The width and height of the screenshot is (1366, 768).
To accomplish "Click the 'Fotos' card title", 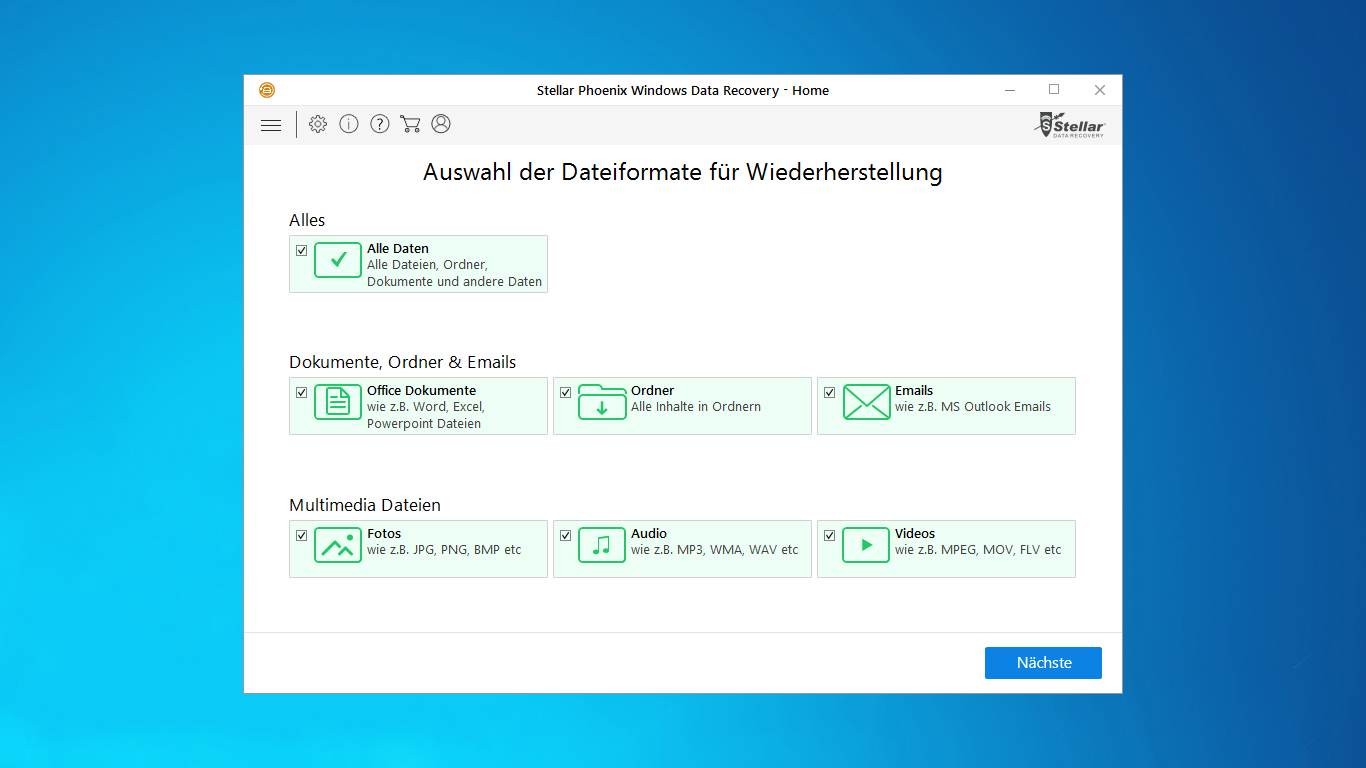I will [x=384, y=534].
